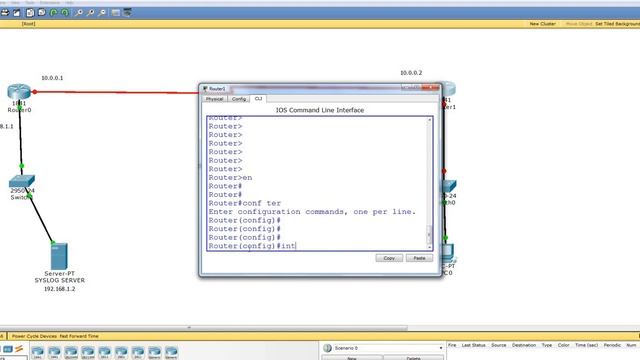Click the Paste toolbar icon
The image size is (640, 360).
[x=42, y=13]
